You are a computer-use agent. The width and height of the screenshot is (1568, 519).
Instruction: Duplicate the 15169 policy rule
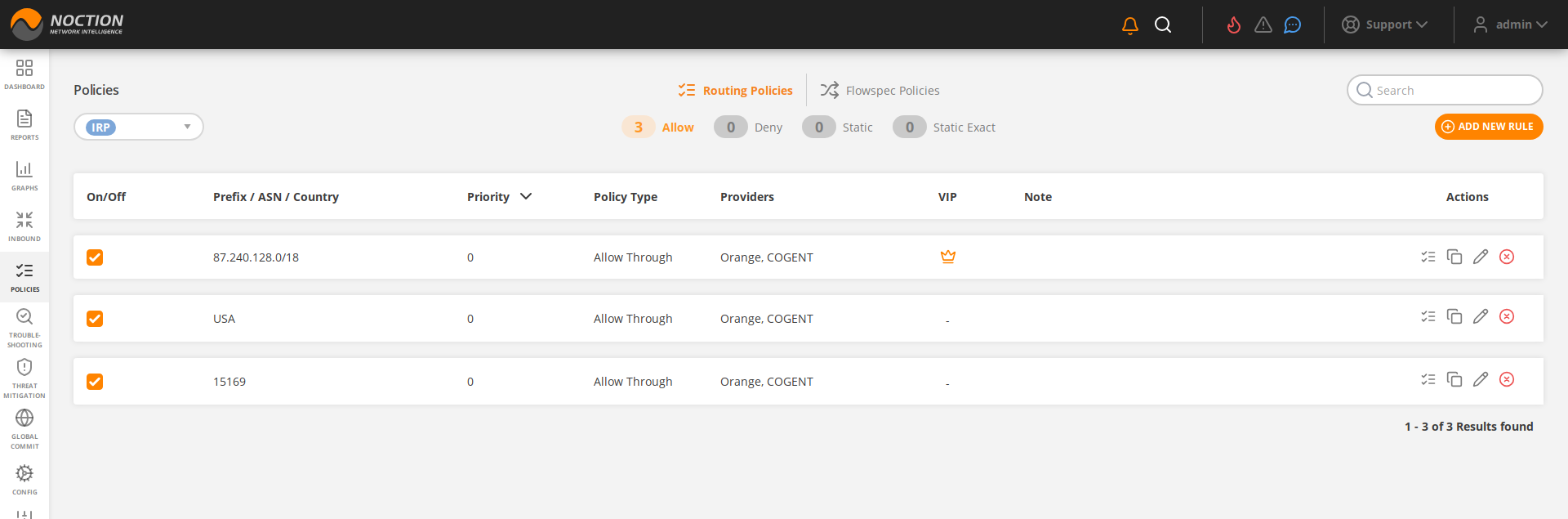pyautogui.click(x=1454, y=379)
